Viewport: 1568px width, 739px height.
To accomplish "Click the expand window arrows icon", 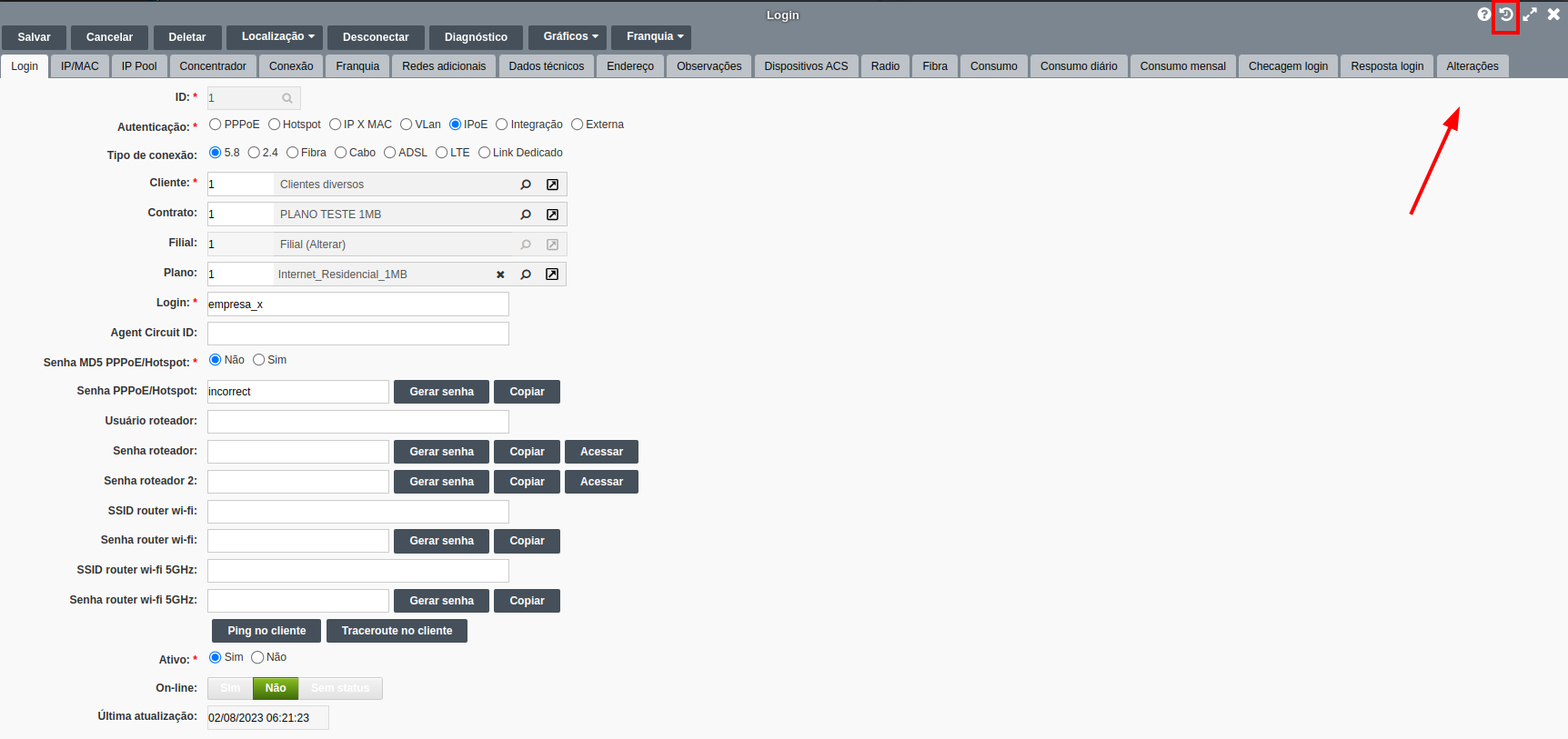I will (x=1530, y=15).
